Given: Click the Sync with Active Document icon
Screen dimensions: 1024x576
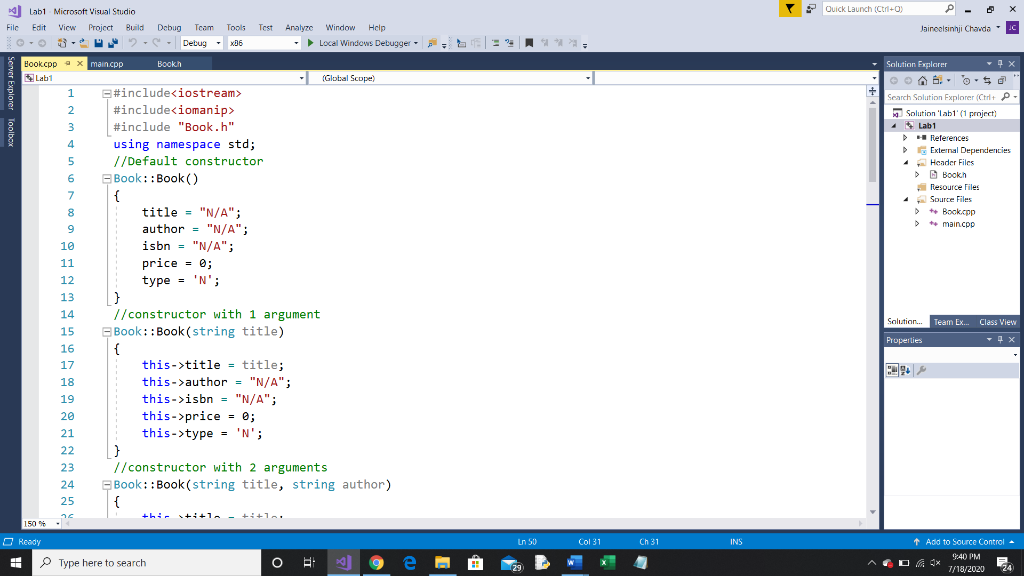Looking at the screenshot, I should pyautogui.click(x=987, y=80).
